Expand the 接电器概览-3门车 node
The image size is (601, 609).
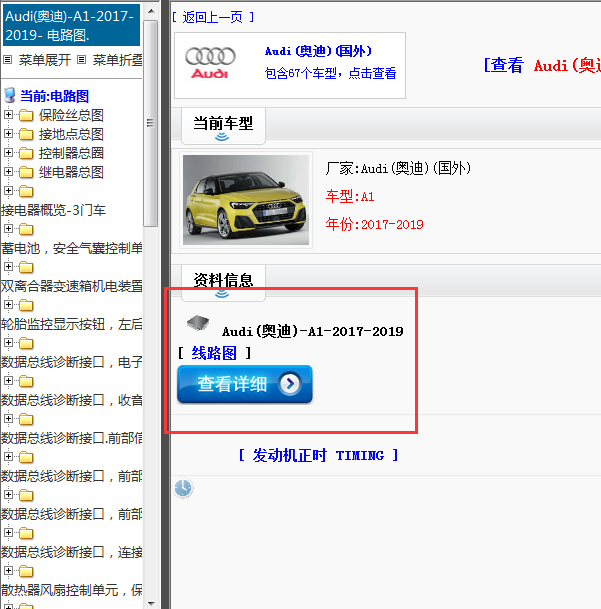[8, 191]
